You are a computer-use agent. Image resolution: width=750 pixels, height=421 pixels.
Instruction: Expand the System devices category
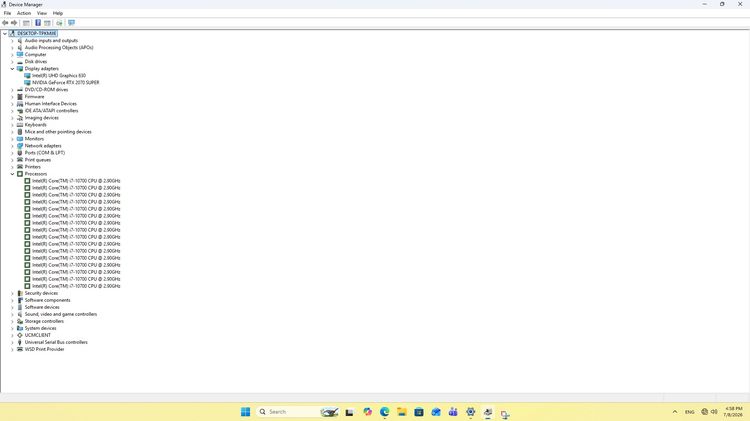pos(12,329)
